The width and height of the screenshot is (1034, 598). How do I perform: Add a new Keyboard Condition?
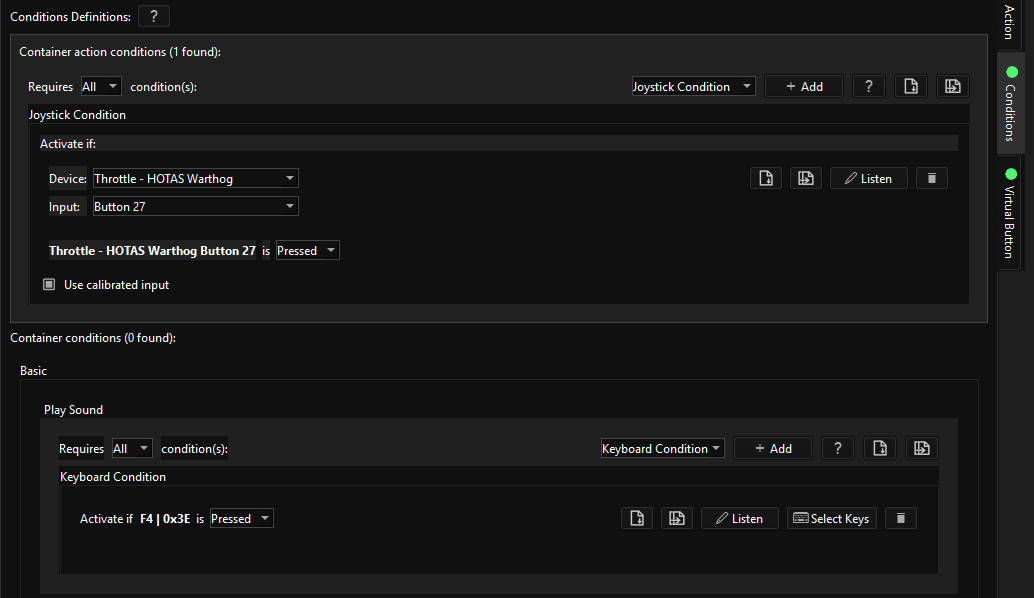(x=773, y=448)
